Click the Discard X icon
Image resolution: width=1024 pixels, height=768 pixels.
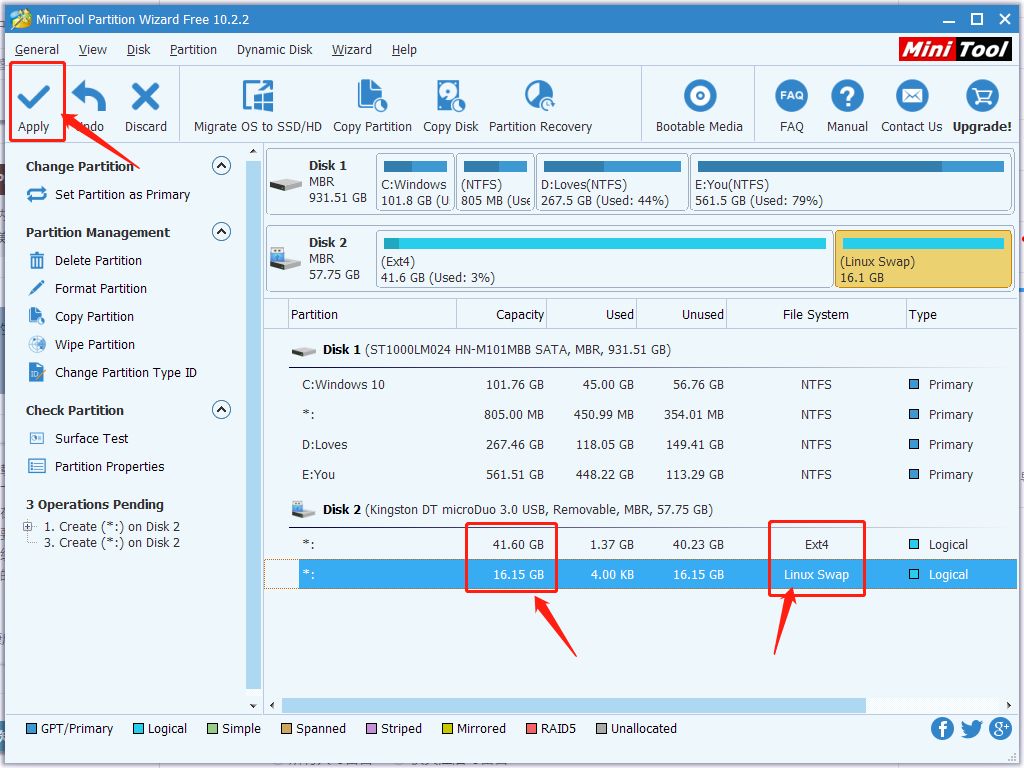(145, 97)
